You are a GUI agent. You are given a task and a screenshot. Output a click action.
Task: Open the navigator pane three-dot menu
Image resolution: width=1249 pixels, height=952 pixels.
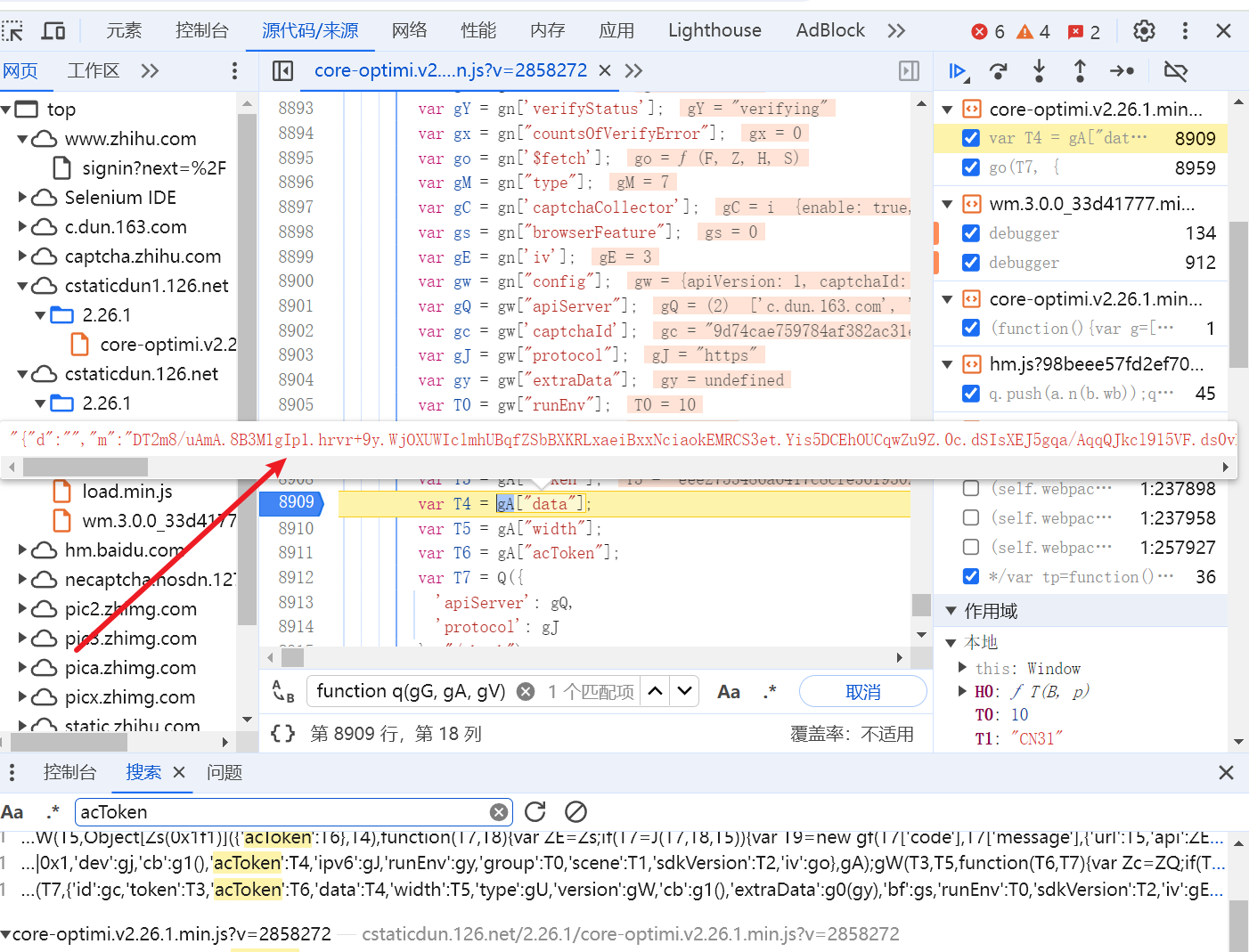point(234,70)
